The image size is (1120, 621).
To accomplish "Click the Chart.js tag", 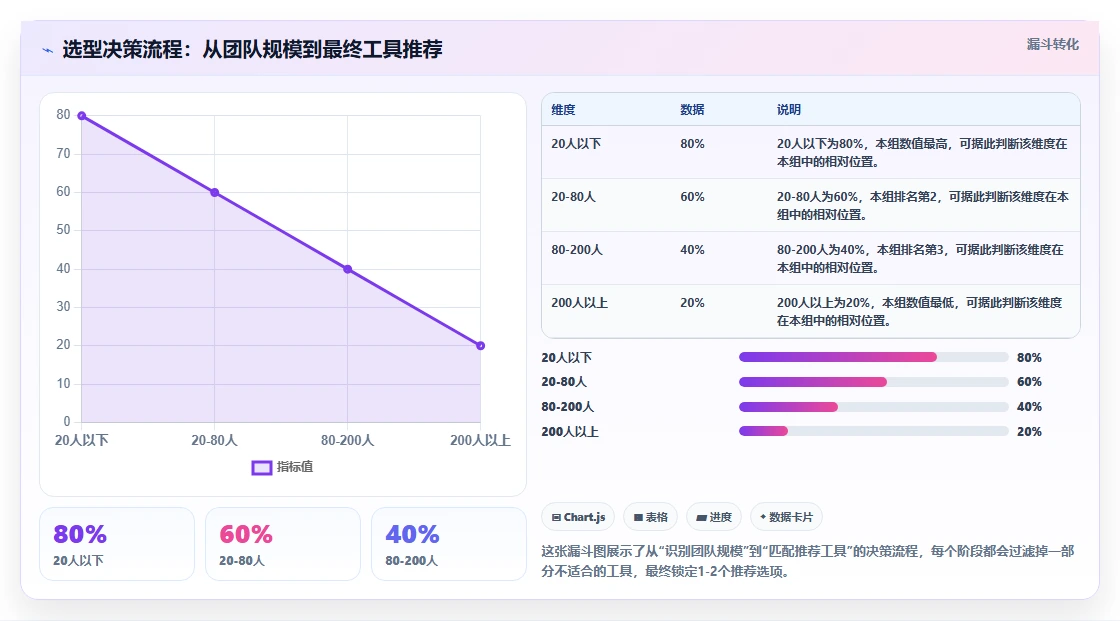I will point(578,517).
